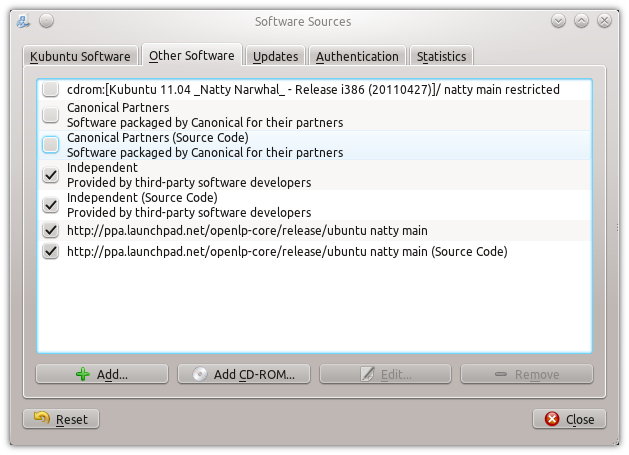Select the Other Software tab
This screenshot has height=455, width=629.
point(192,55)
